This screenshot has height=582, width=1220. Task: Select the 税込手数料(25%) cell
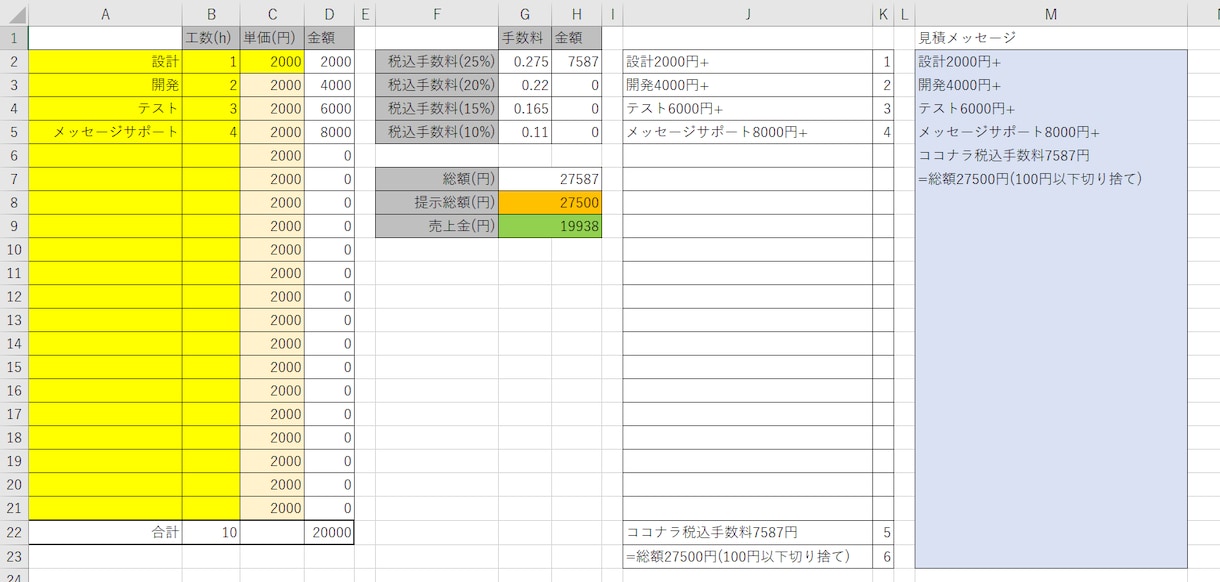tap(437, 62)
